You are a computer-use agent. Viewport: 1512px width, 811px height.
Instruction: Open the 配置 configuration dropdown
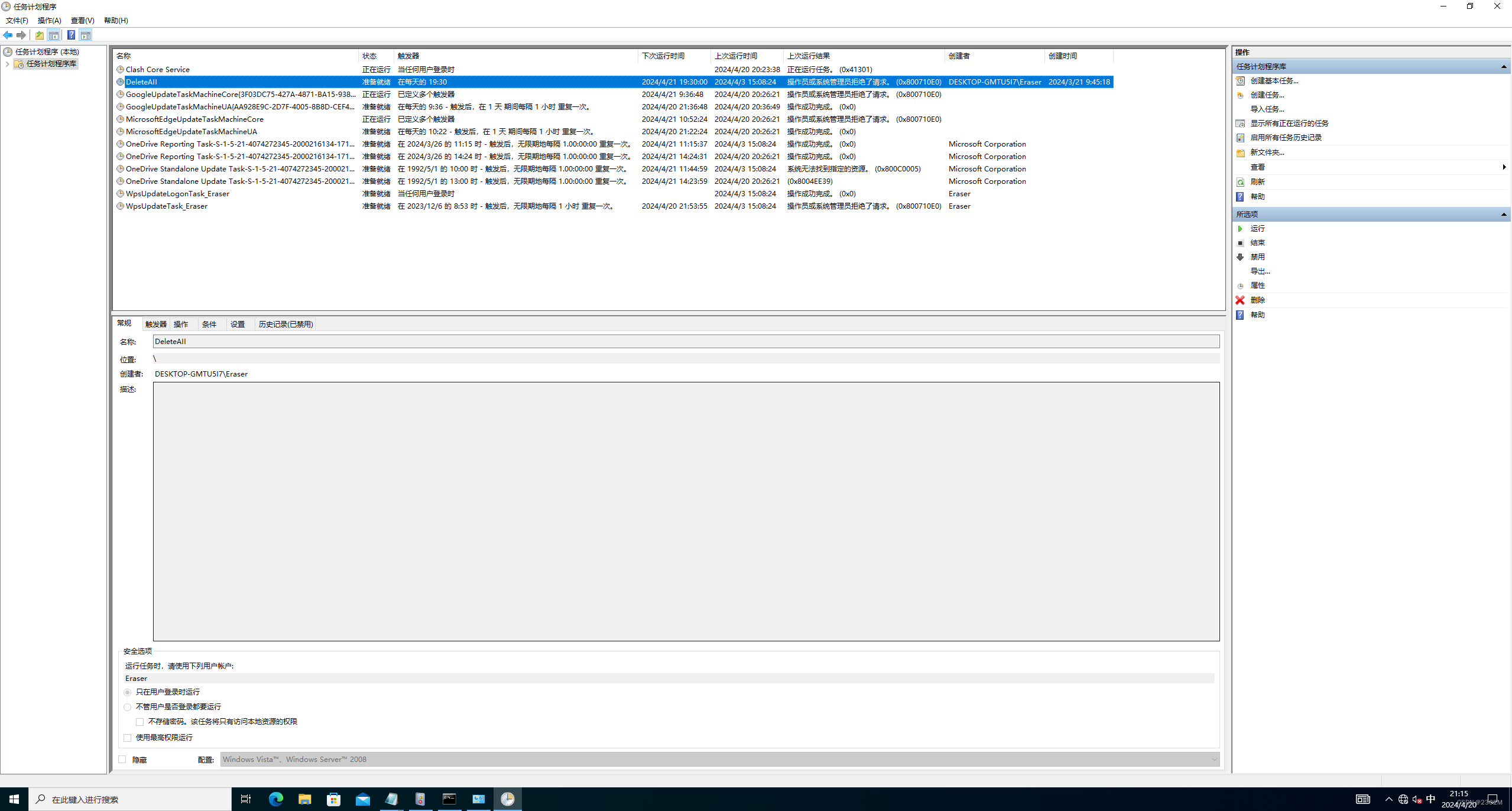tap(1214, 760)
